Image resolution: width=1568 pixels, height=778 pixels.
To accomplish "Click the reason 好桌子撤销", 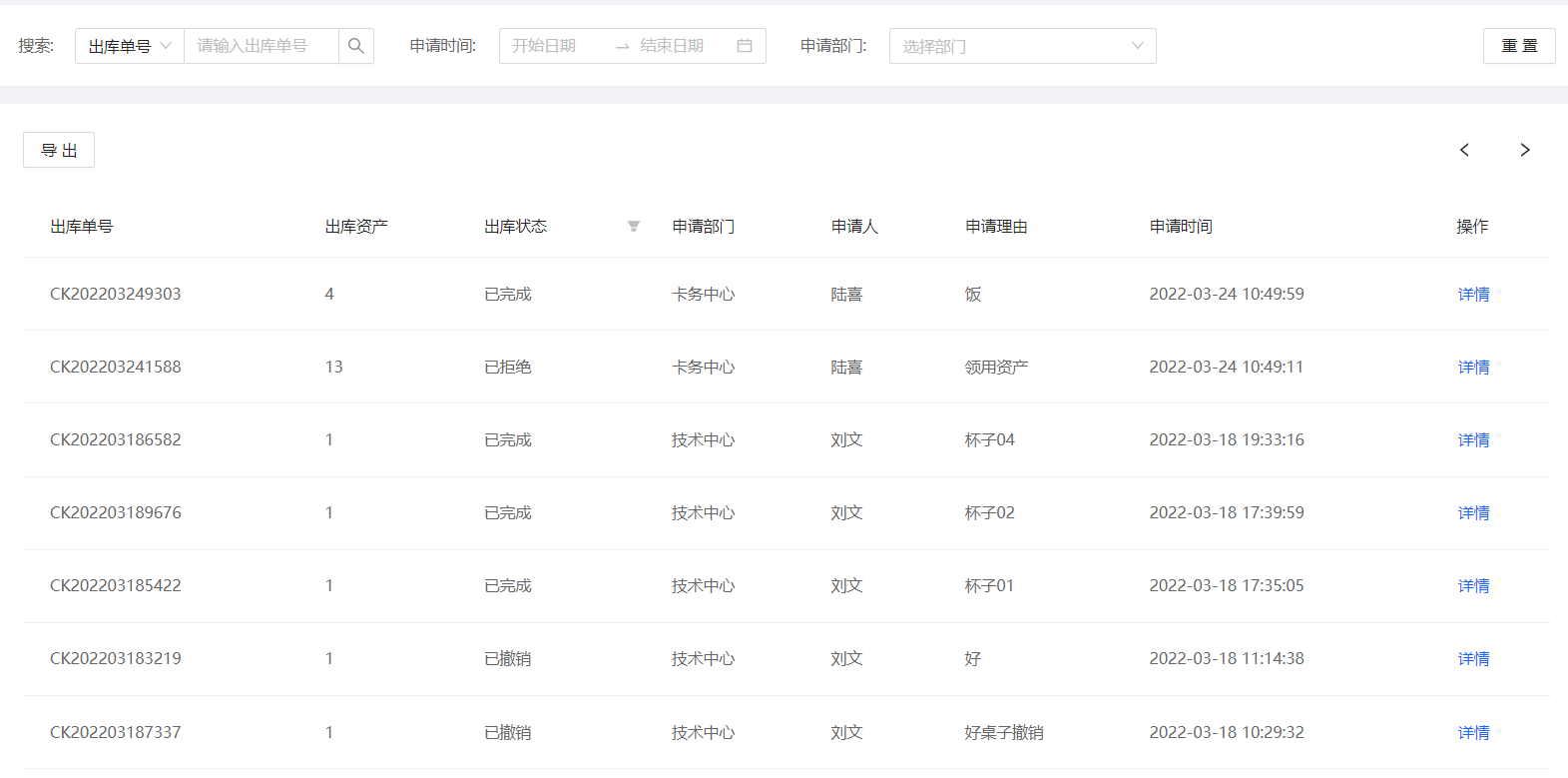I will 1004,732.
